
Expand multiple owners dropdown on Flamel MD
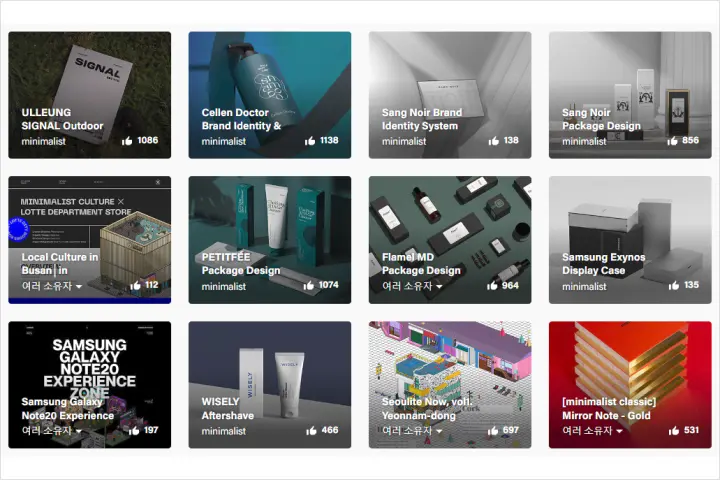(412, 286)
